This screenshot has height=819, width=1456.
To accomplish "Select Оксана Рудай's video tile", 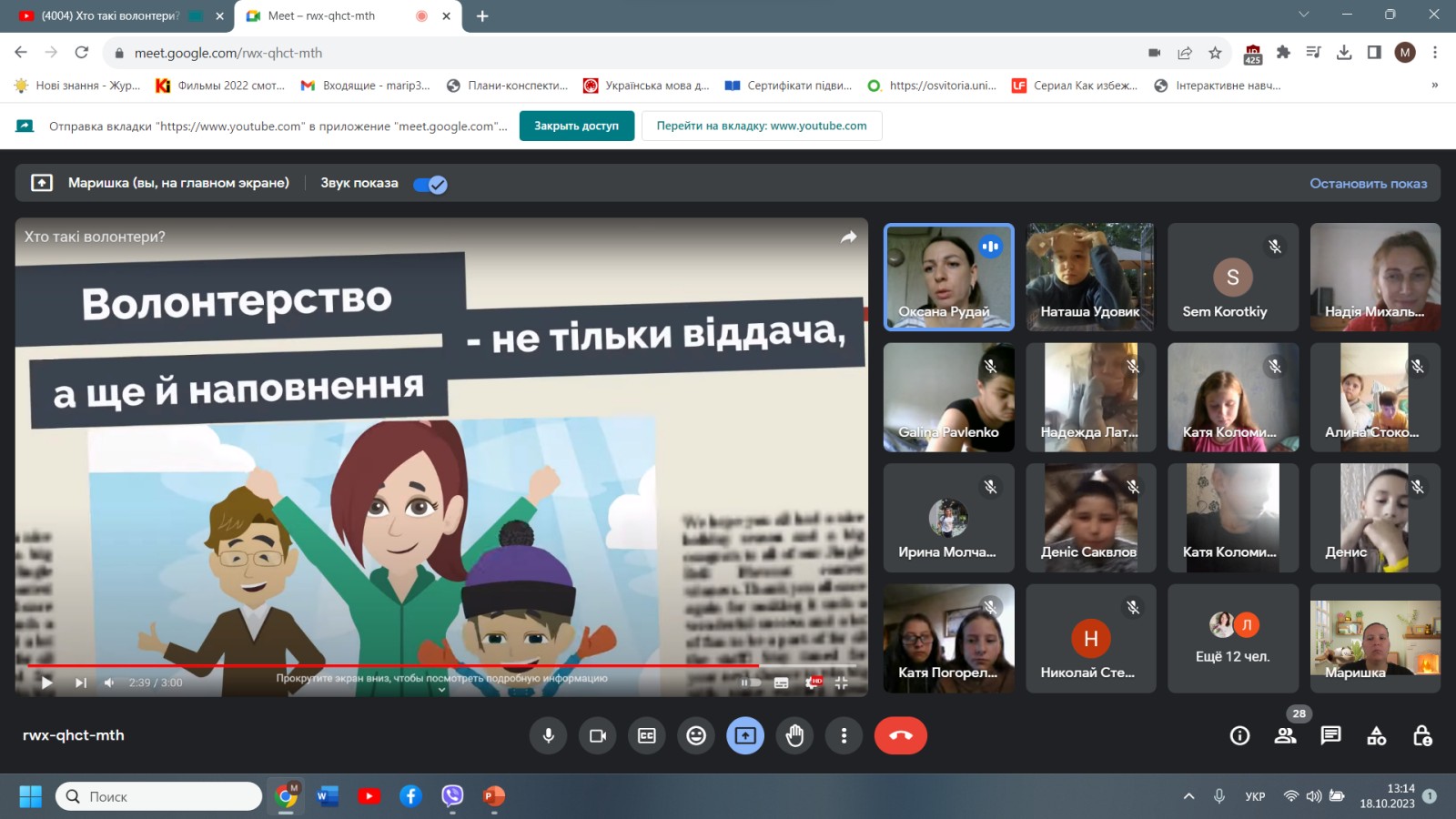I will pos(948,277).
